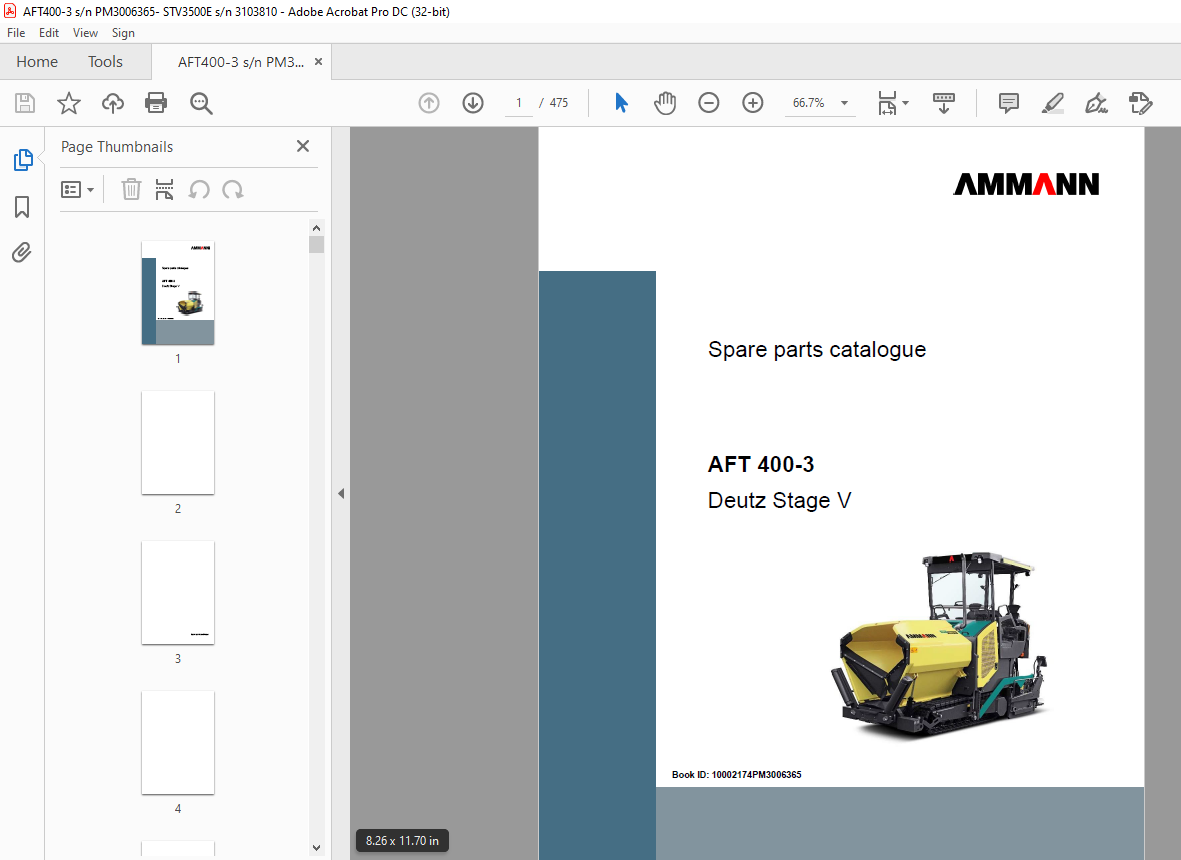Click the upload to cloud icon
1181x860 pixels.
(x=113, y=103)
